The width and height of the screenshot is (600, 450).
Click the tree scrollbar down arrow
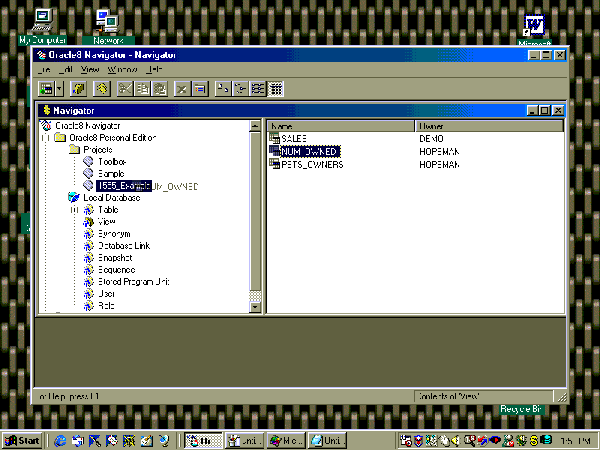click(255, 307)
